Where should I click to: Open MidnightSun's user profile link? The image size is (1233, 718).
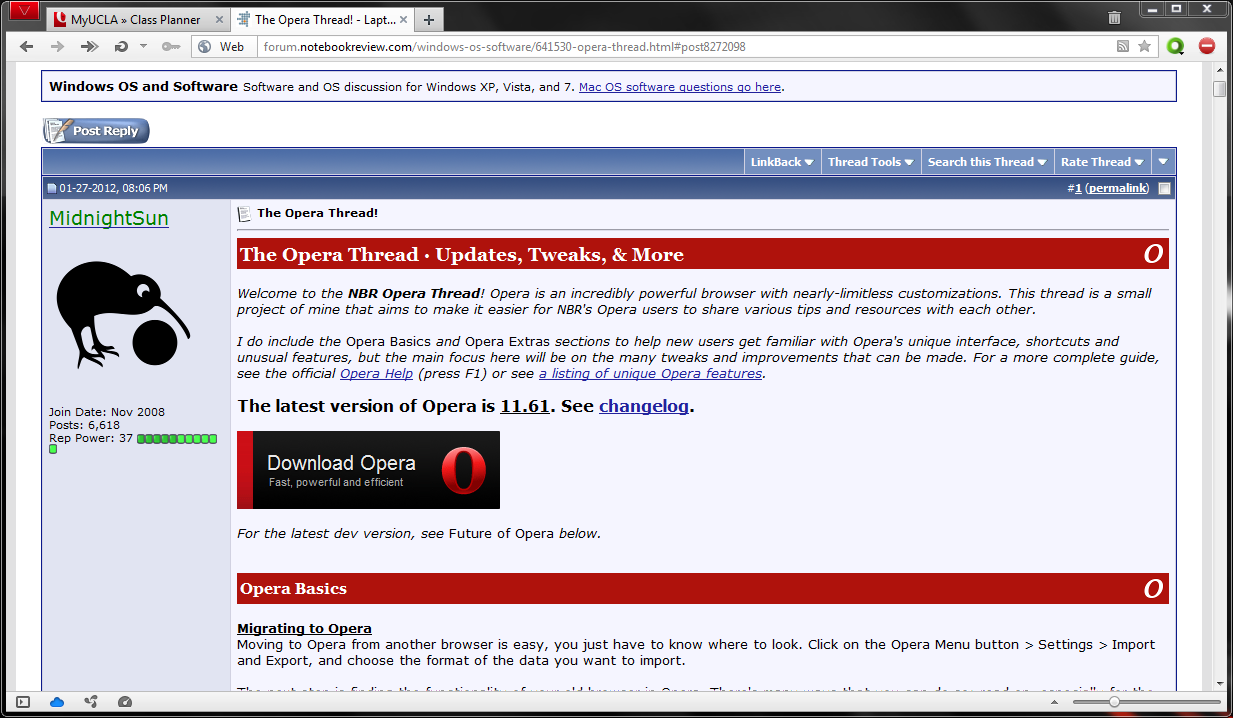109,218
